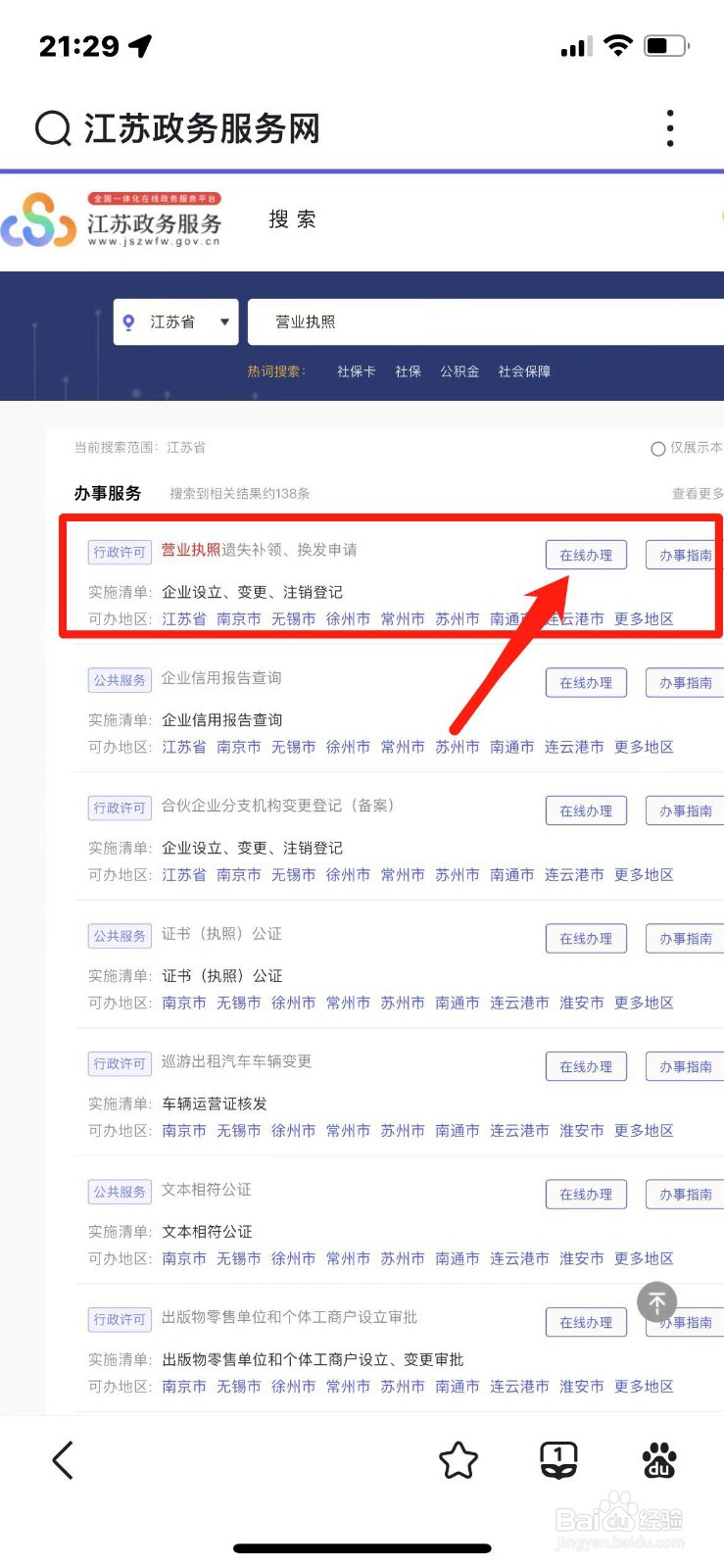Expand 更多地区 in 营业执照遗失补领 row

(x=644, y=619)
